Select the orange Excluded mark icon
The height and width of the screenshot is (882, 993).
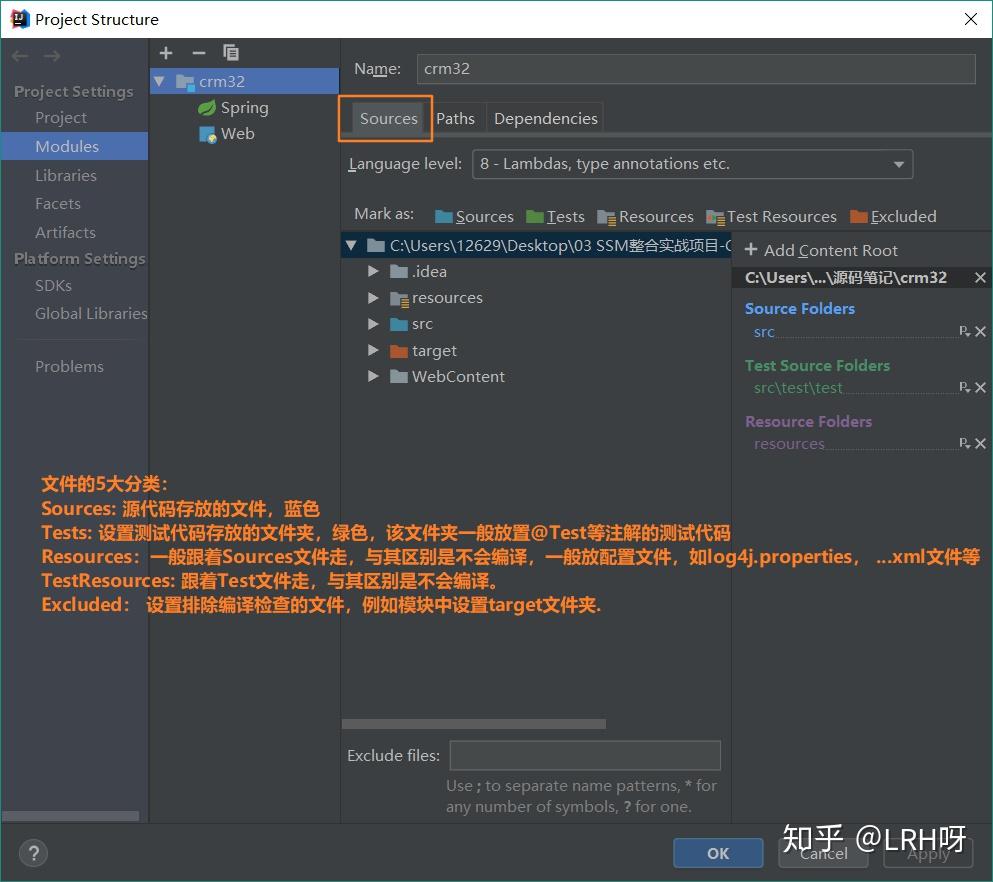pos(857,216)
